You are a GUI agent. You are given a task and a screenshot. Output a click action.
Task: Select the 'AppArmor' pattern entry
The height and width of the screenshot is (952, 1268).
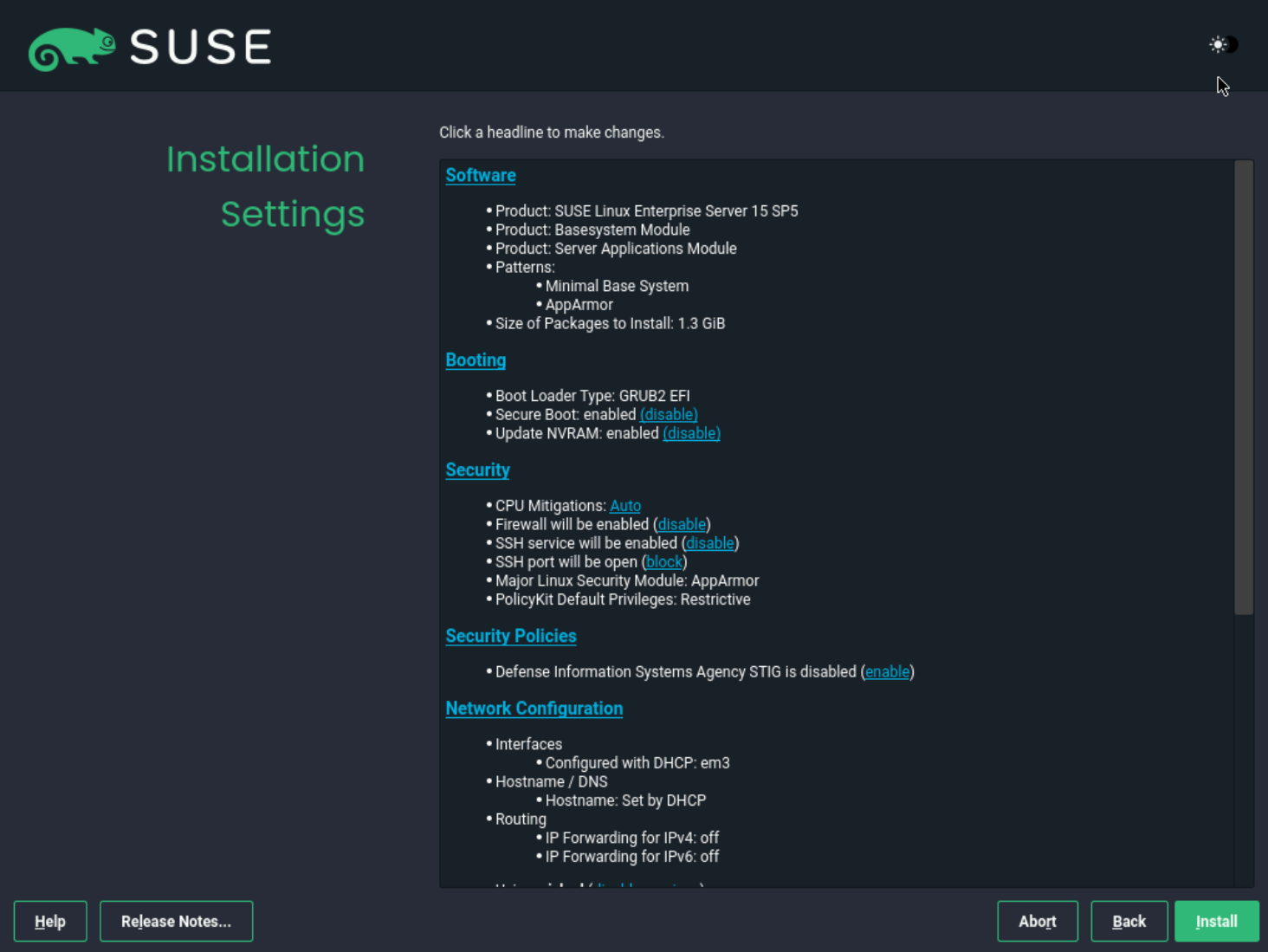coord(579,305)
